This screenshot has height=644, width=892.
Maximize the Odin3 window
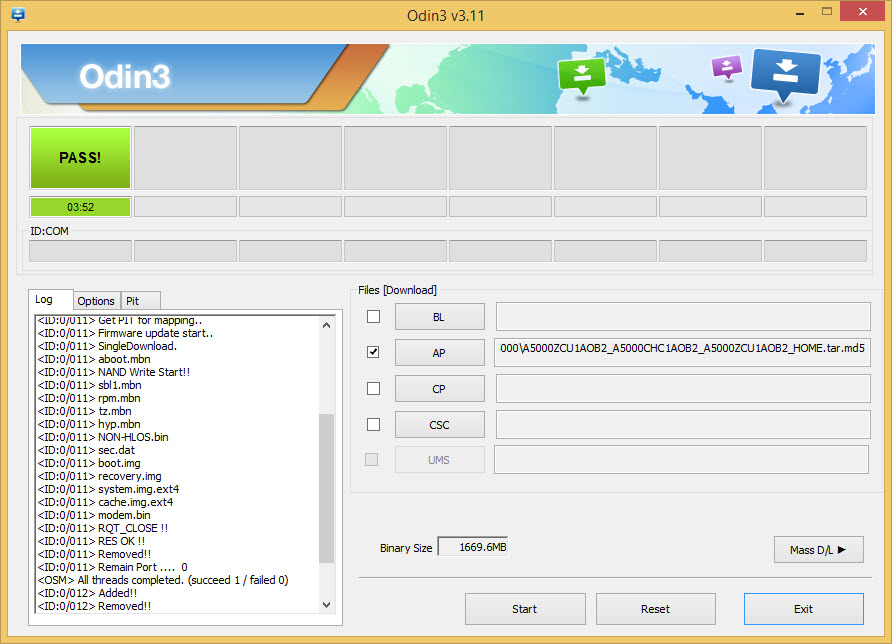point(827,11)
